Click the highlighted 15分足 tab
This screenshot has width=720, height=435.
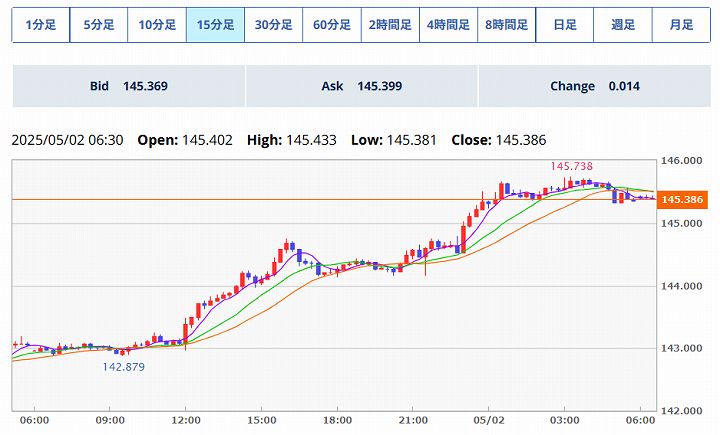click(x=215, y=25)
